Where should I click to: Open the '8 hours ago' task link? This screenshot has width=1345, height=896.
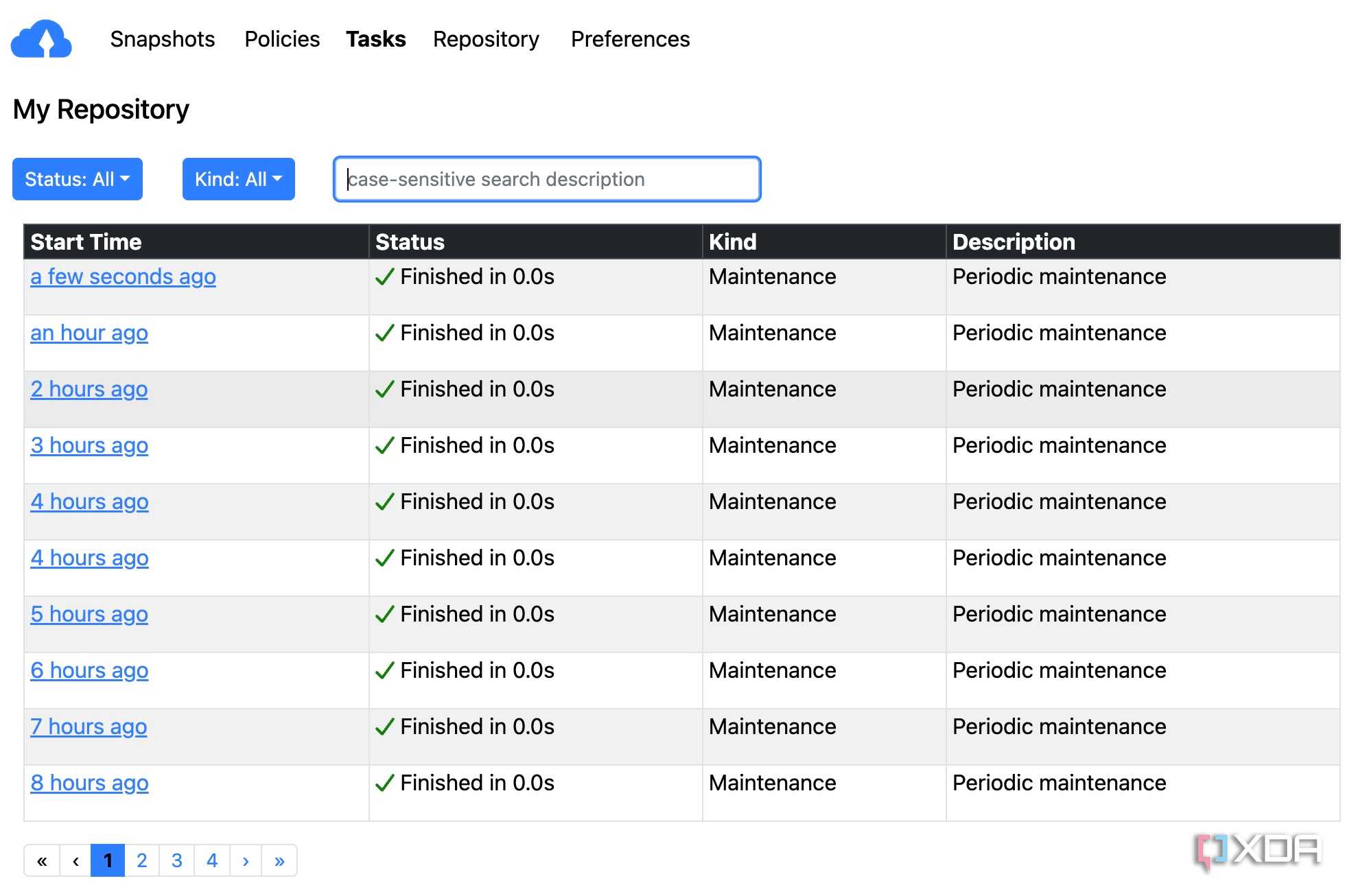click(89, 783)
